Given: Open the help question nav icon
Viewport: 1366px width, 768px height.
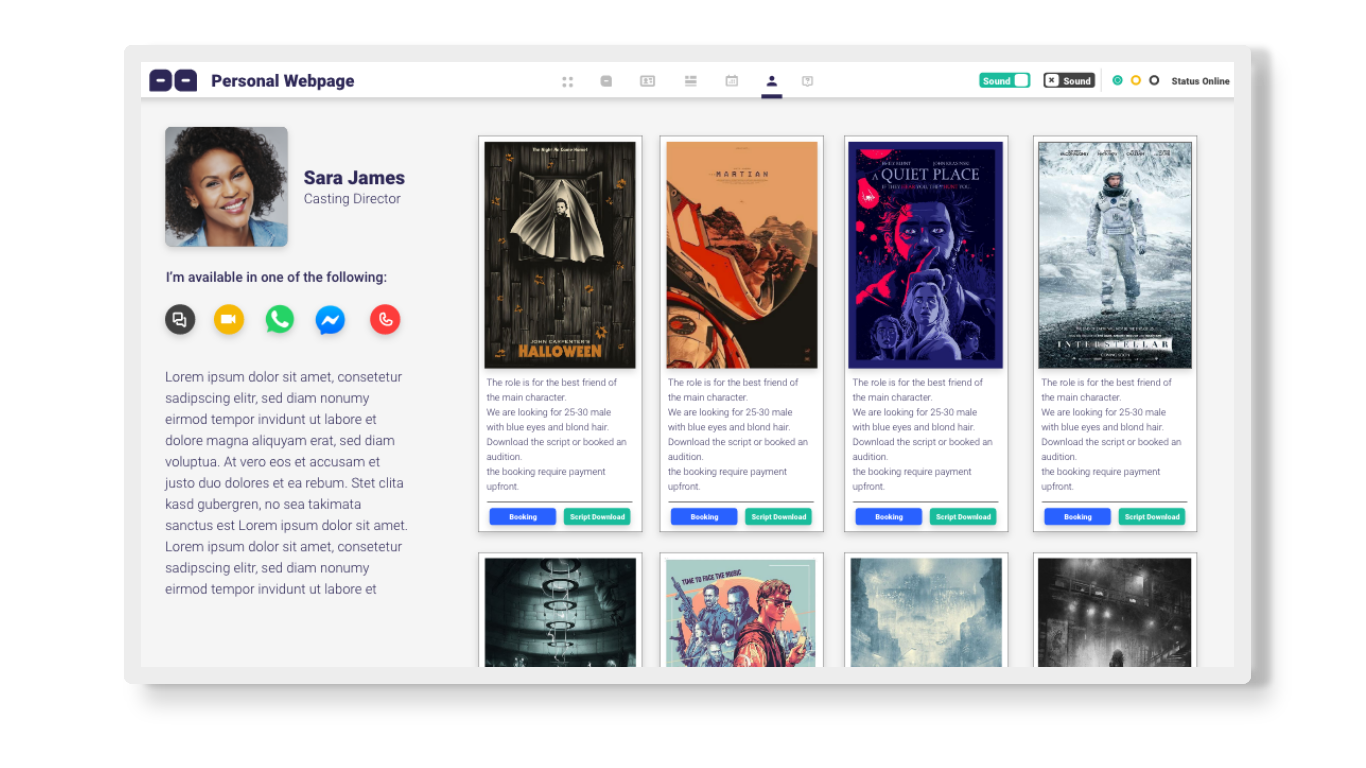Looking at the screenshot, I should (x=807, y=81).
